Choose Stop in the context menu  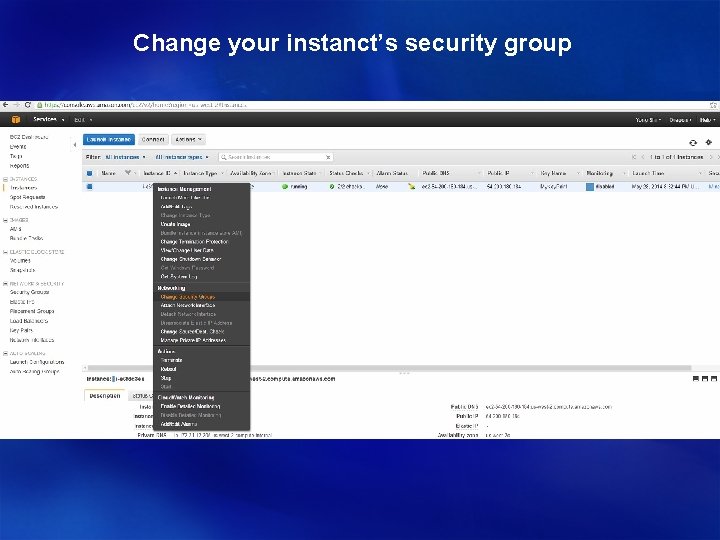(166, 378)
